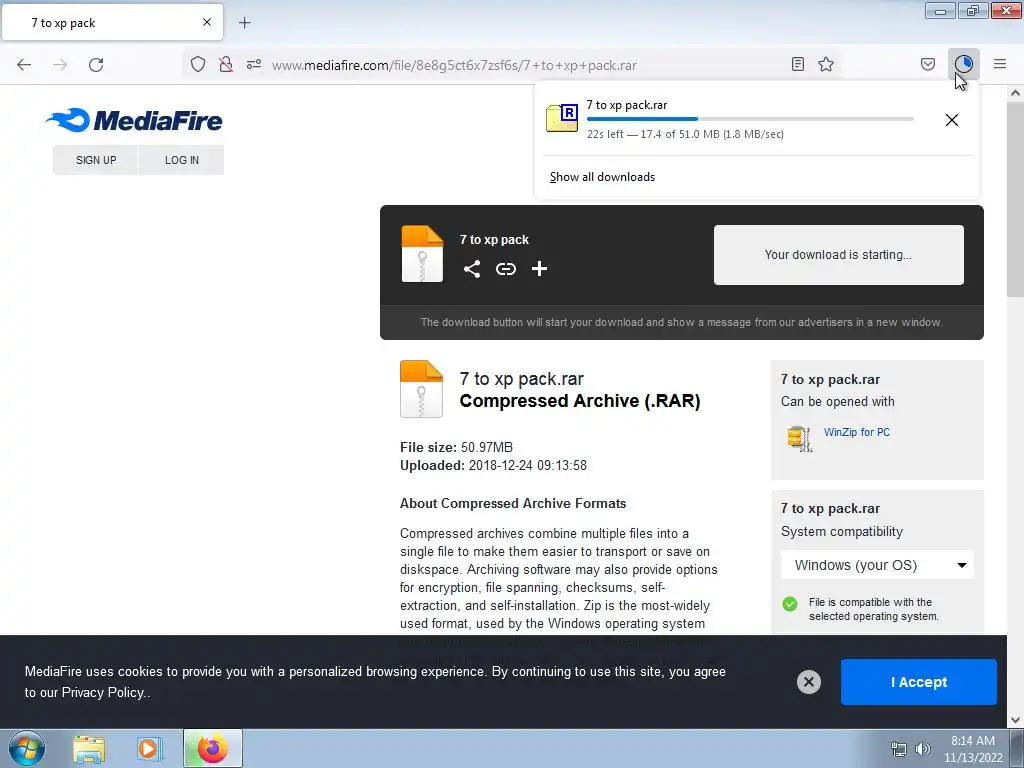Viewport: 1024px width, 768px height.
Task: Click the network tray icon
Action: pos(899,749)
